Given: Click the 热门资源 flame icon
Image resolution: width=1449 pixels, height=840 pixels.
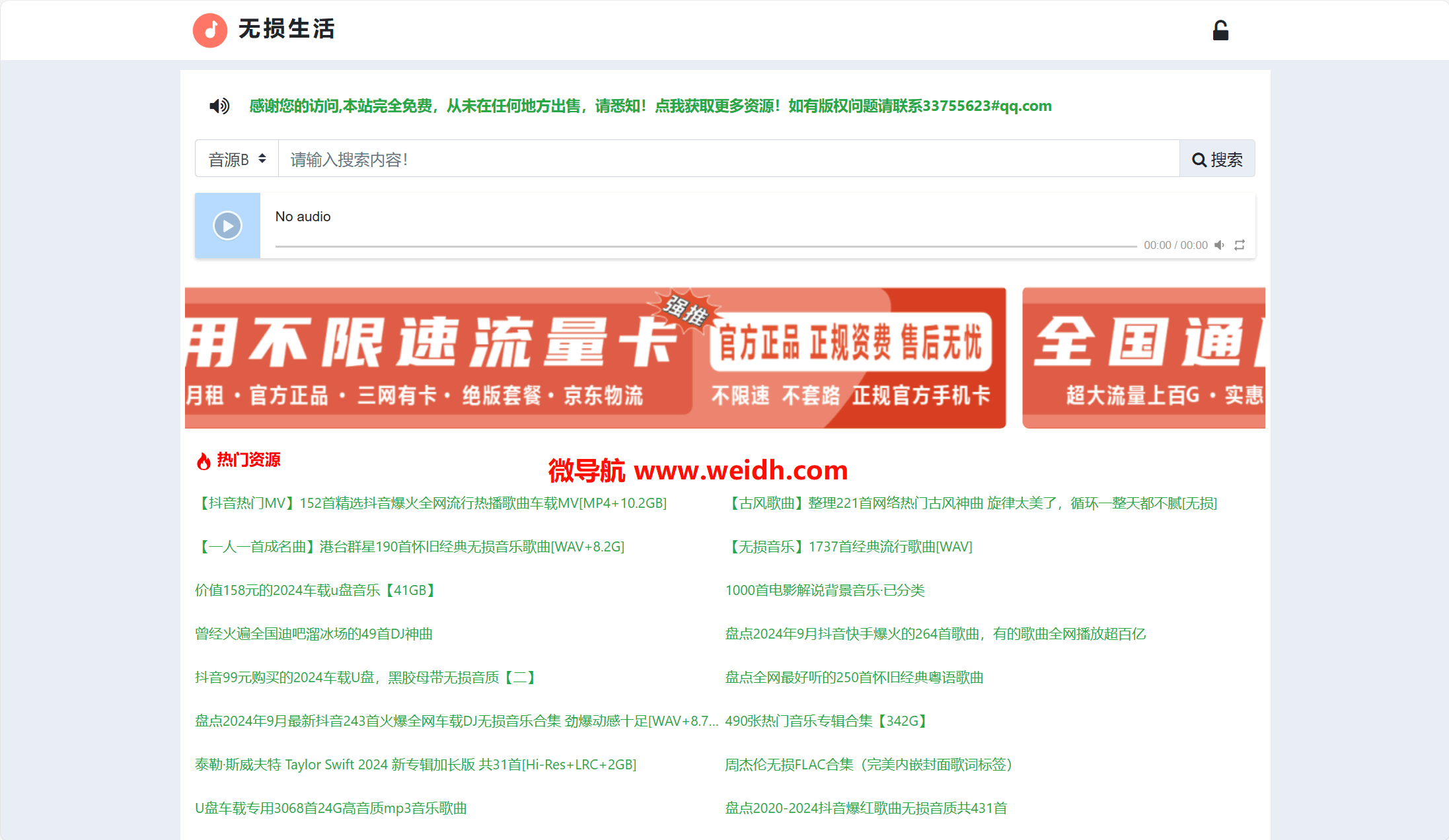Looking at the screenshot, I should [x=204, y=460].
